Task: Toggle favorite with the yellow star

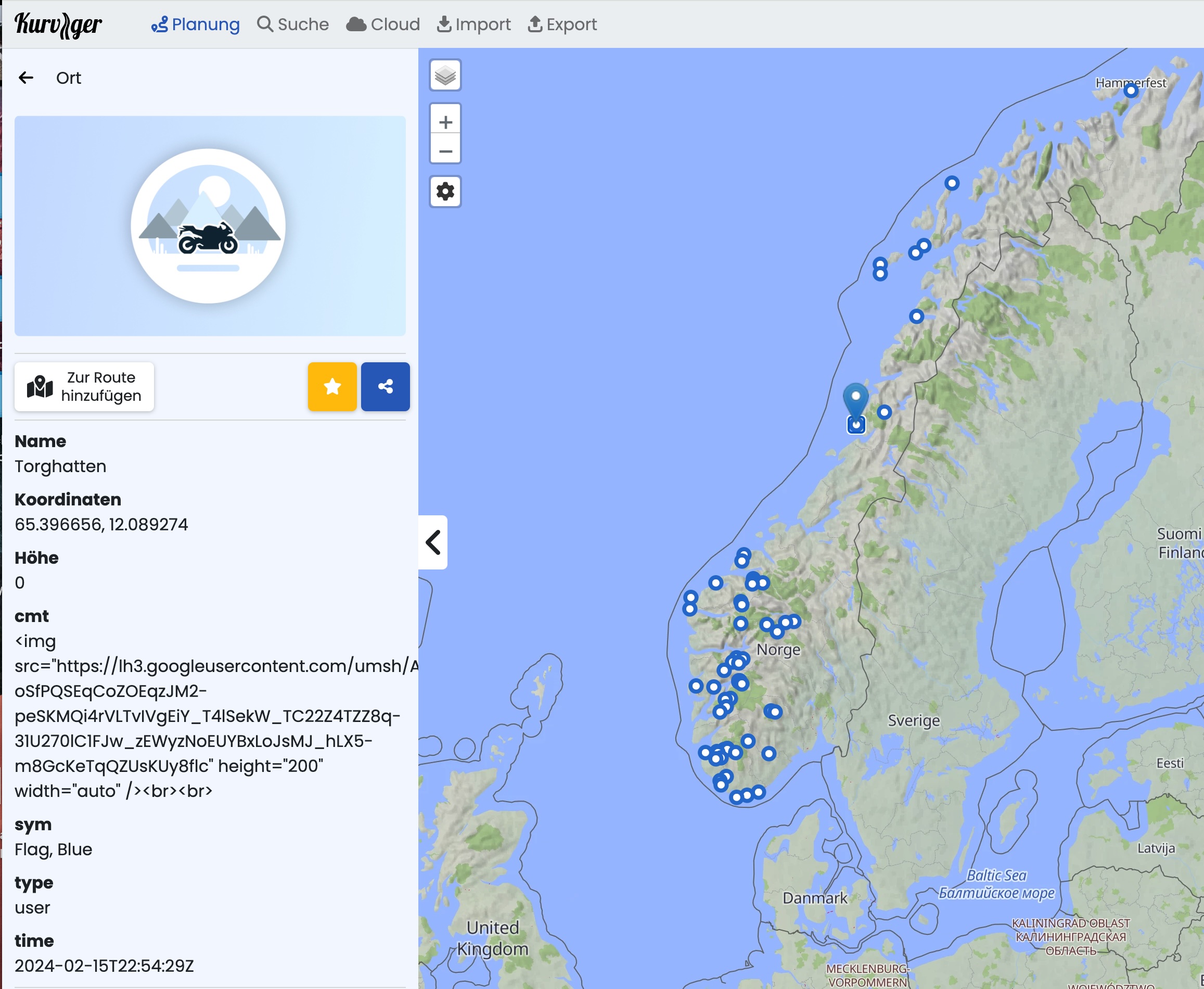Action: pos(332,387)
